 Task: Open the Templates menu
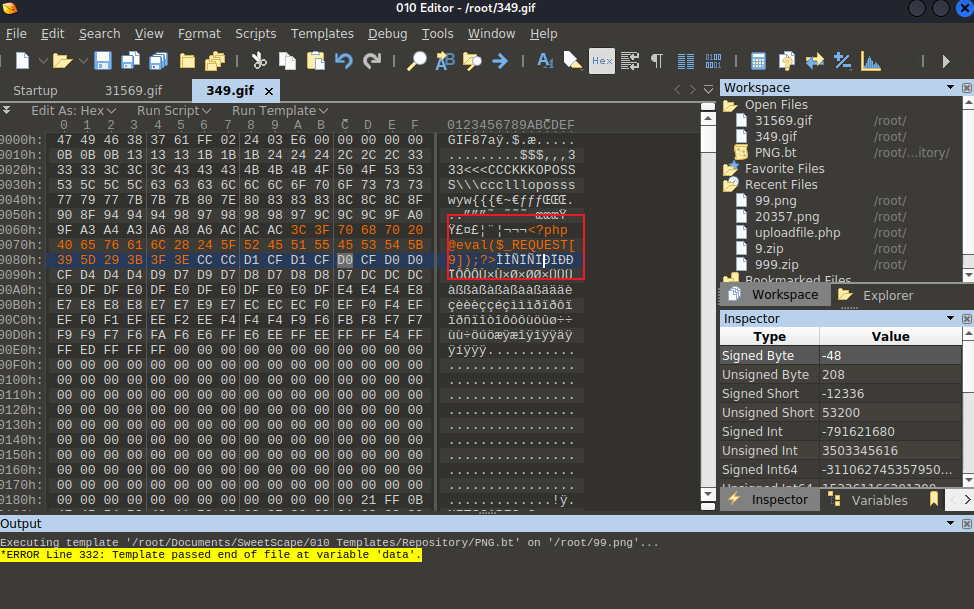tap(322, 34)
